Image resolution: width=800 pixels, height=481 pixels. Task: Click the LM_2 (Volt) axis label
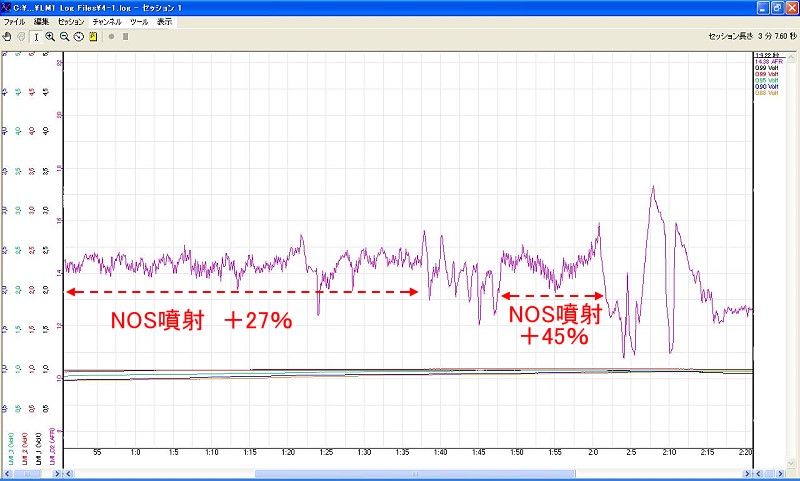pos(24,449)
